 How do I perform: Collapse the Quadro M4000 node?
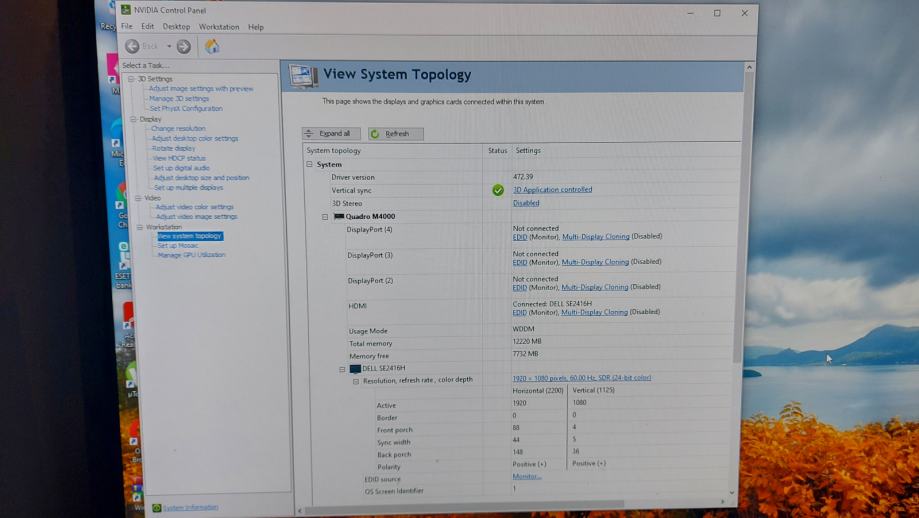[325, 217]
